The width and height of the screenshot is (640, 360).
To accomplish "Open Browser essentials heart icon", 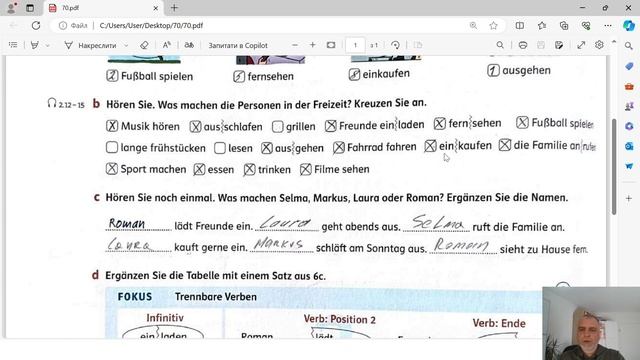I will tap(586, 25).
